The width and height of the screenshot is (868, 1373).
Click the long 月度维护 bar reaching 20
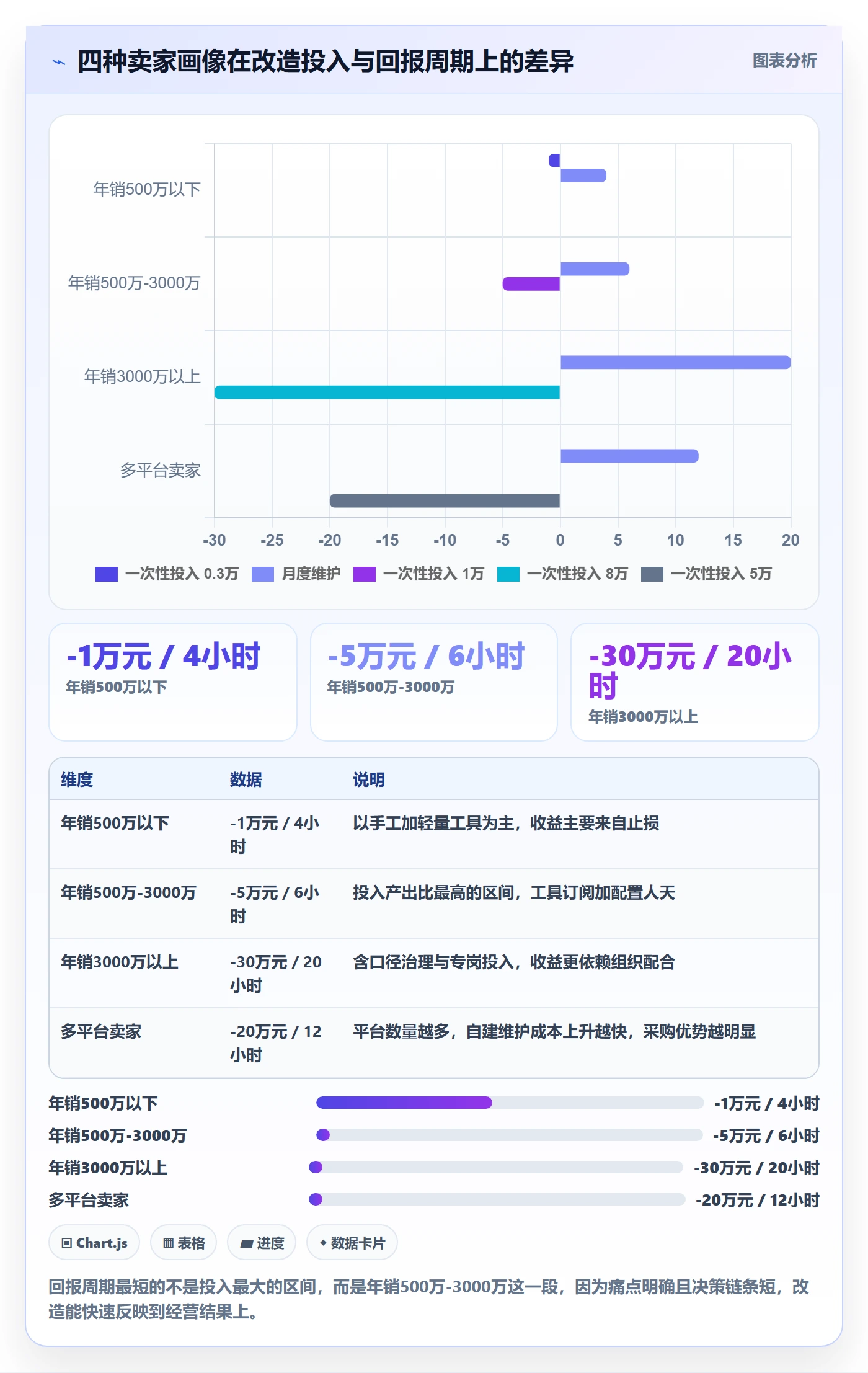(675, 362)
